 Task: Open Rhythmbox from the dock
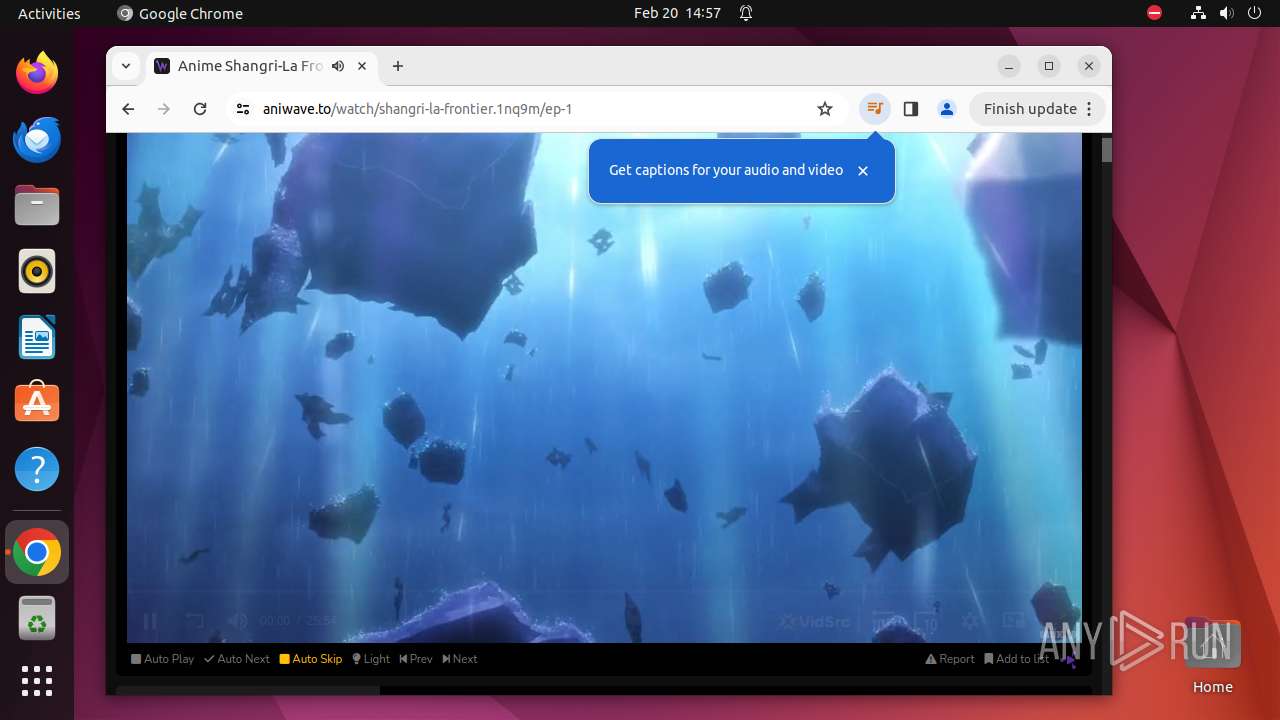[37, 271]
